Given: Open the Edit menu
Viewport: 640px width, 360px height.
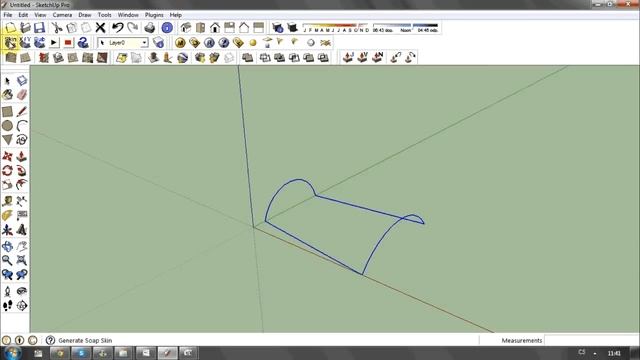Looking at the screenshot, I should (x=23, y=15).
